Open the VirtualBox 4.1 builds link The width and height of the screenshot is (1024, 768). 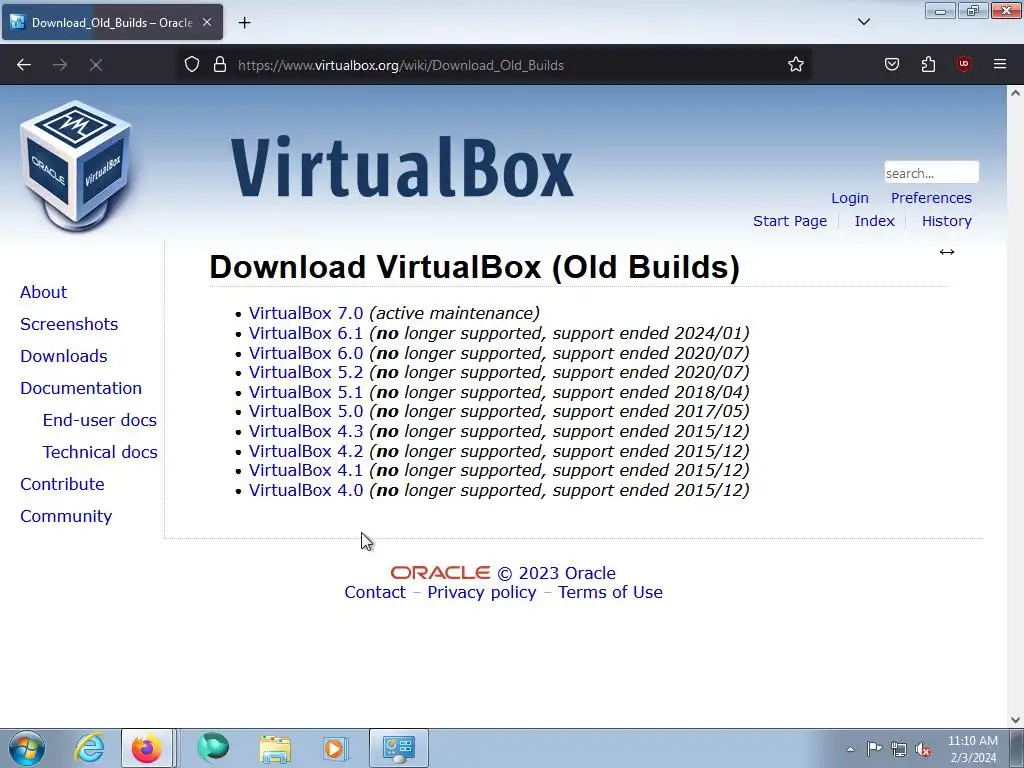[306, 470]
